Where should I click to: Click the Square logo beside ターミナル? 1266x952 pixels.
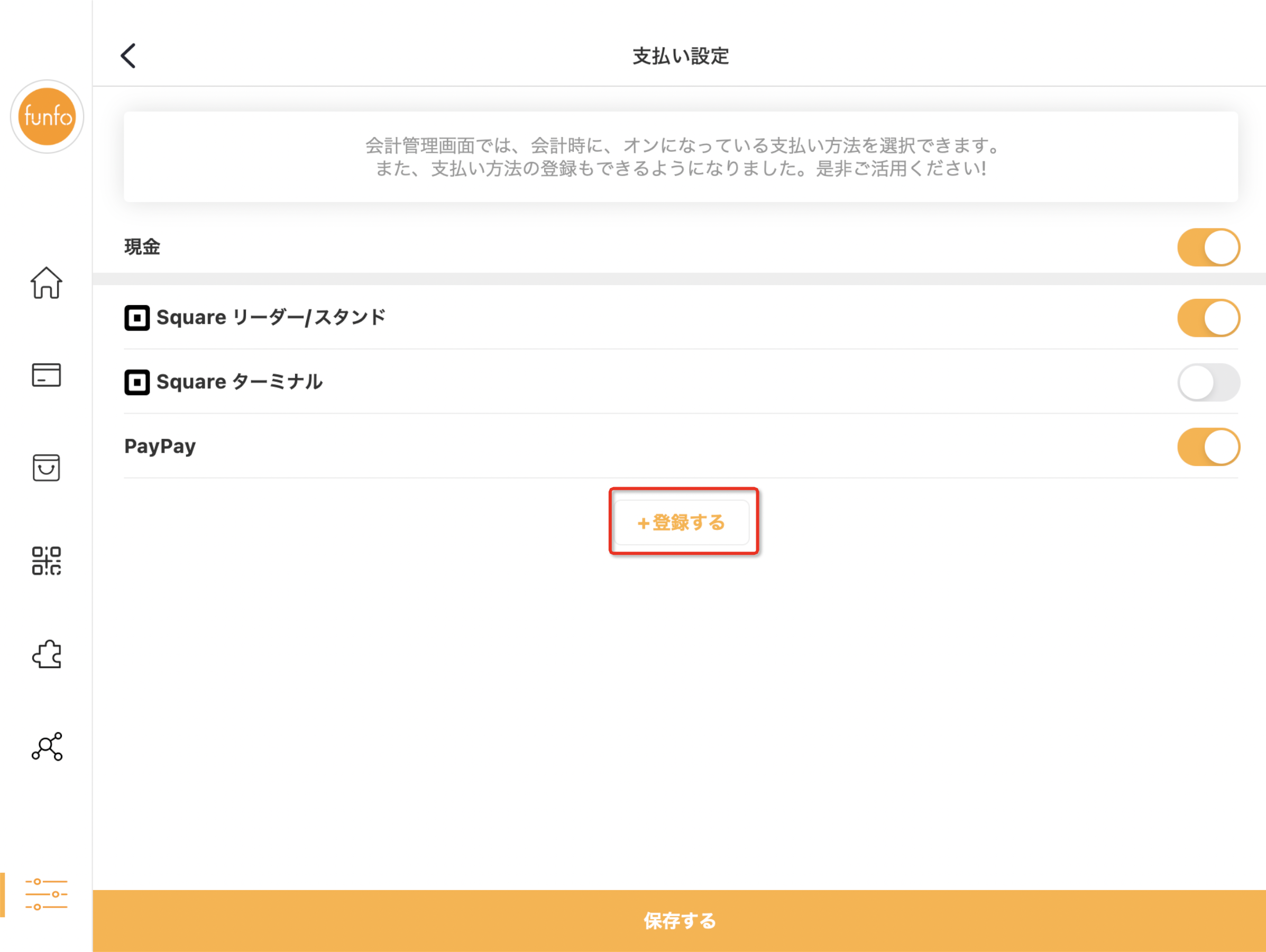137,382
